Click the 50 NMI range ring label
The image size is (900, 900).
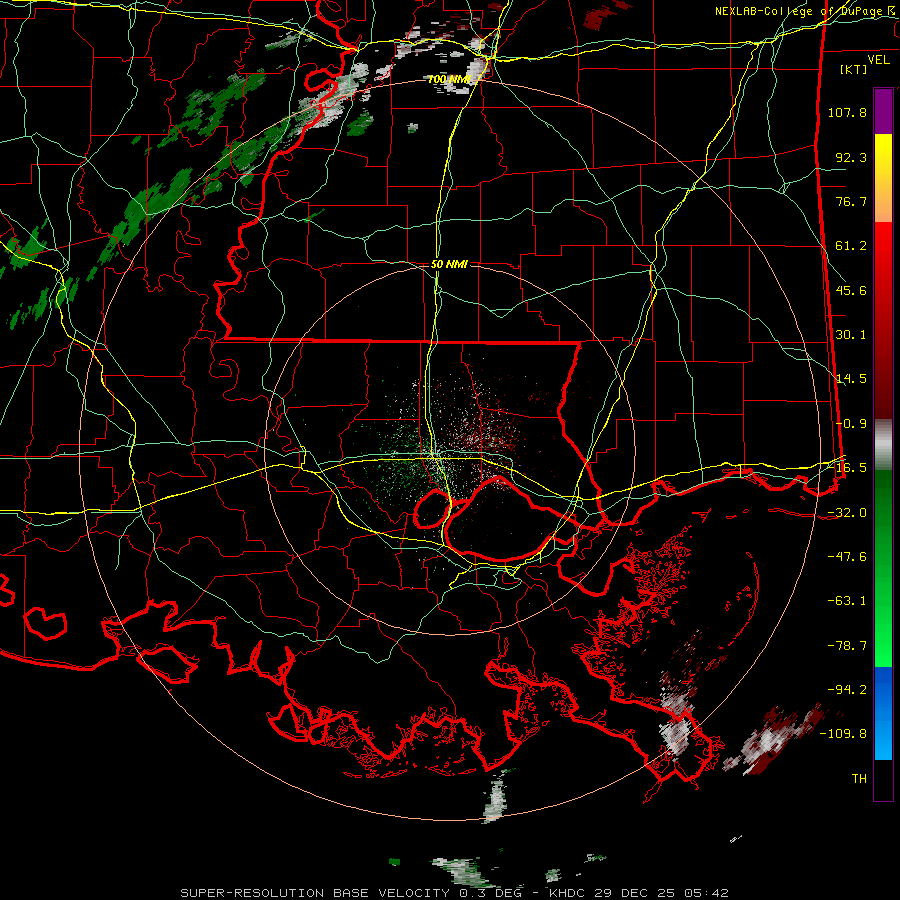pos(449,264)
